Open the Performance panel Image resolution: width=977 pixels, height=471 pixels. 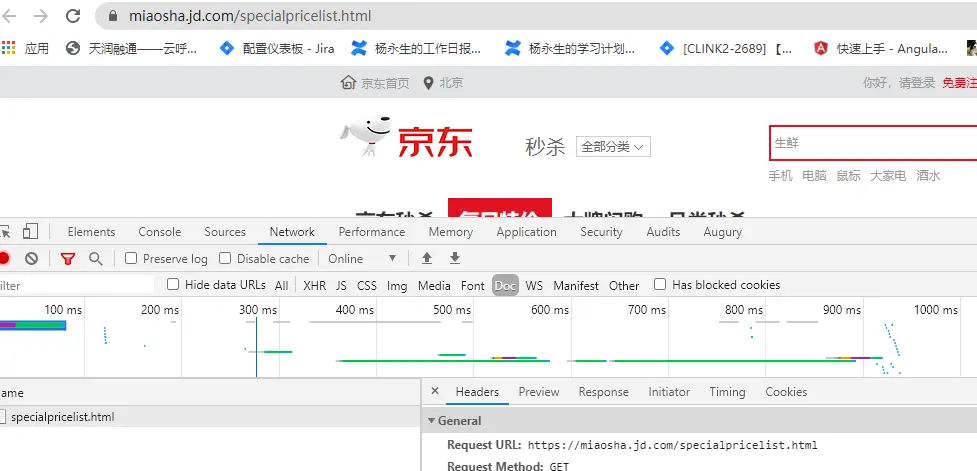coord(372,232)
